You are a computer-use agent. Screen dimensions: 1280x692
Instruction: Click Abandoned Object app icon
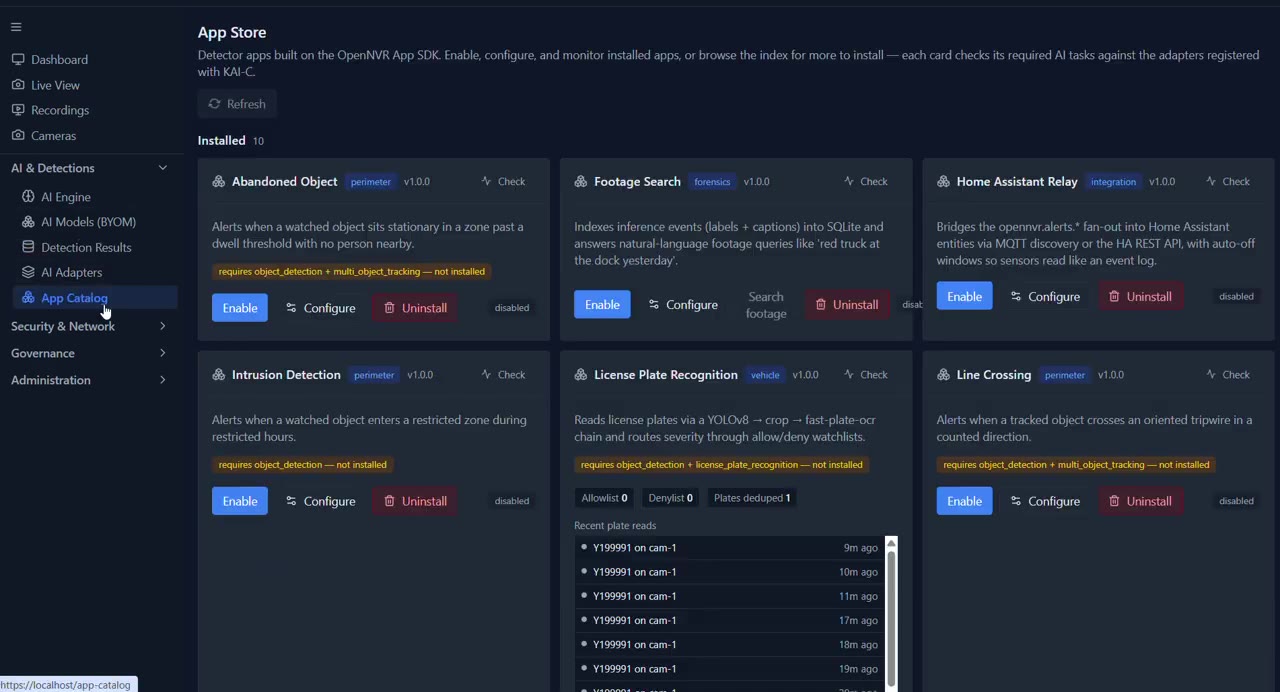tap(218, 182)
